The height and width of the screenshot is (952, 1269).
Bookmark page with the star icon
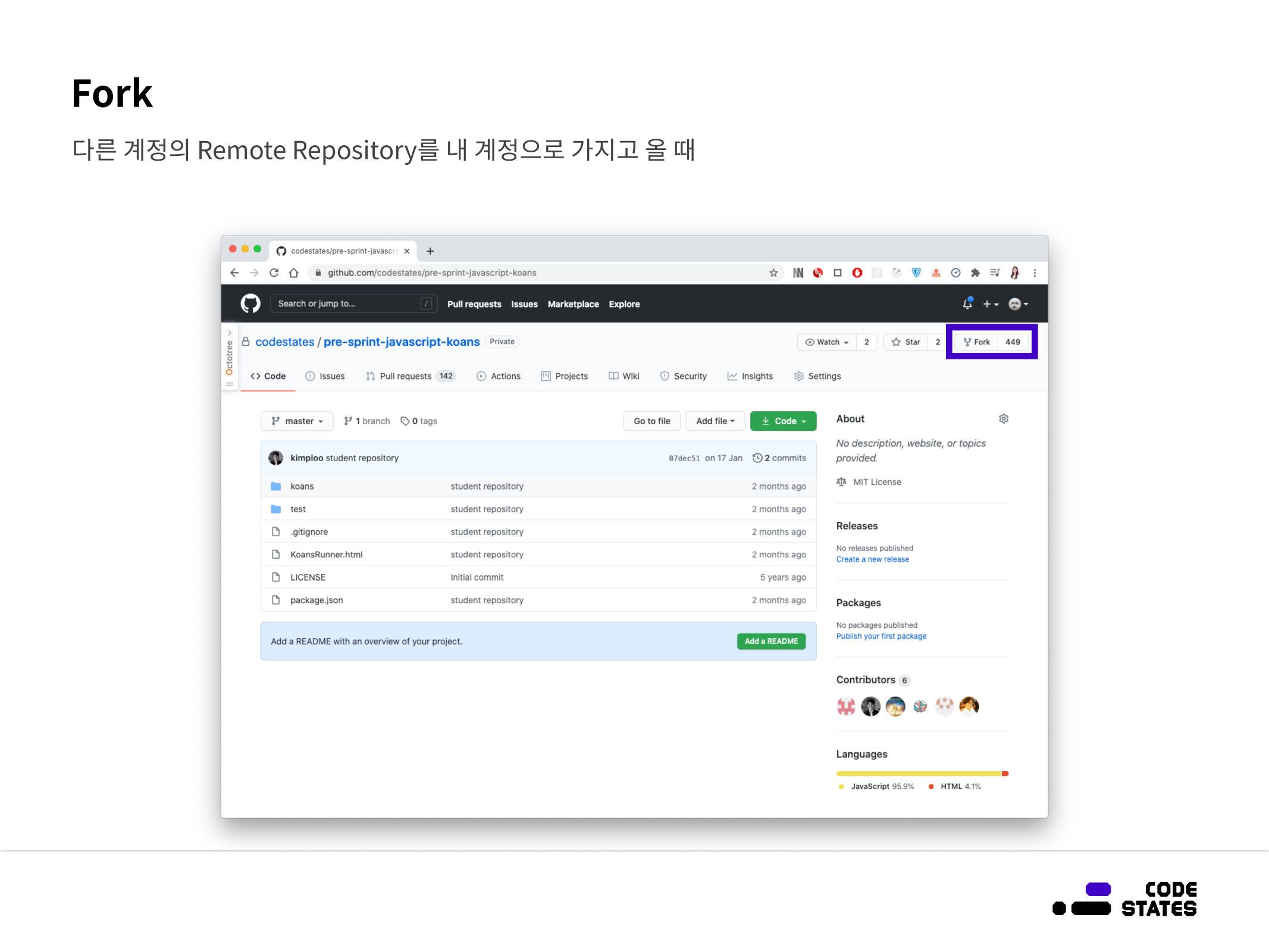coord(773,273)
